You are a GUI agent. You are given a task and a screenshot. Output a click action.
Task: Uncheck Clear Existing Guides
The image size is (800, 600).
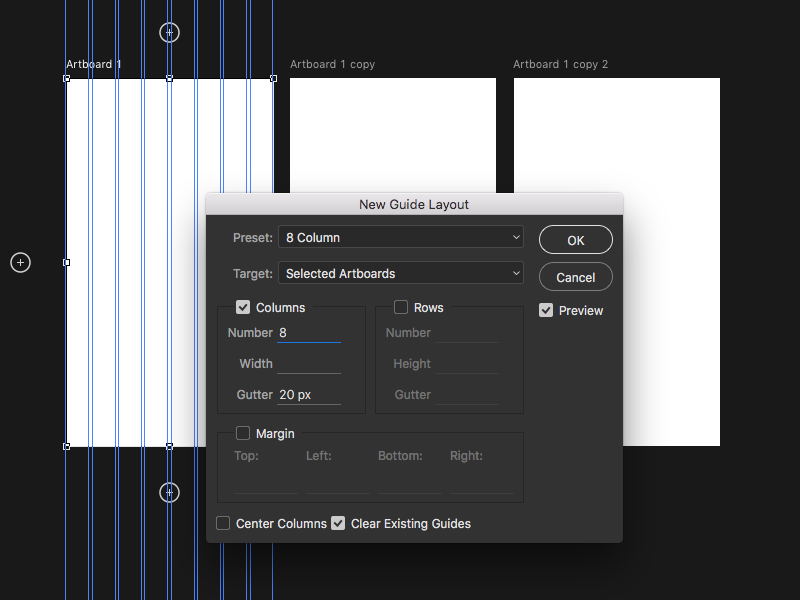pos(338,523)
